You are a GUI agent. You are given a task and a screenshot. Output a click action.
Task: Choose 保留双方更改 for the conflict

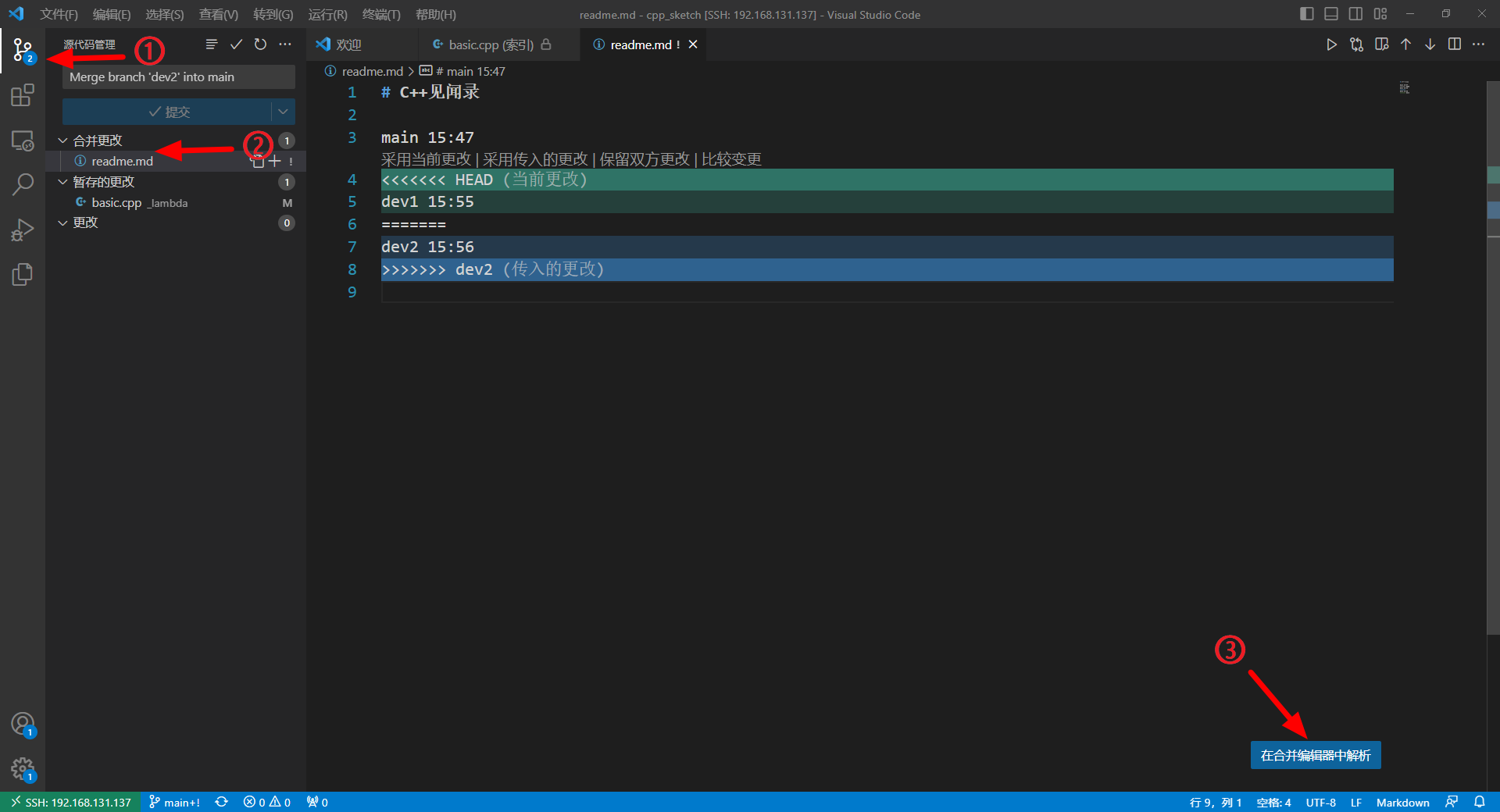click(645, 159)
